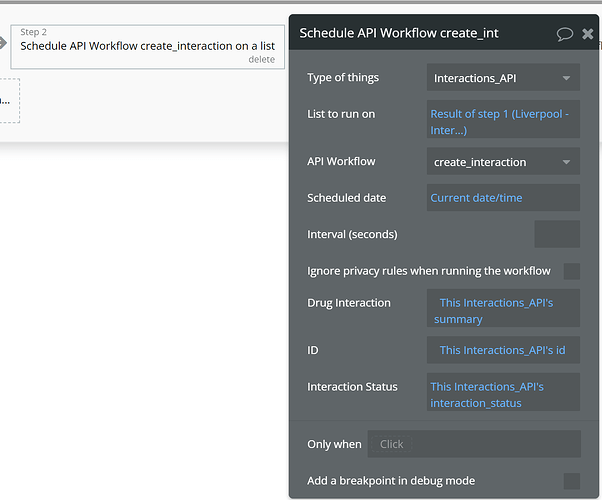The width and height of the screenshot is (602, 500).
Task: Edit the Drug Interaction summary expression
Action: click(502, 310)
